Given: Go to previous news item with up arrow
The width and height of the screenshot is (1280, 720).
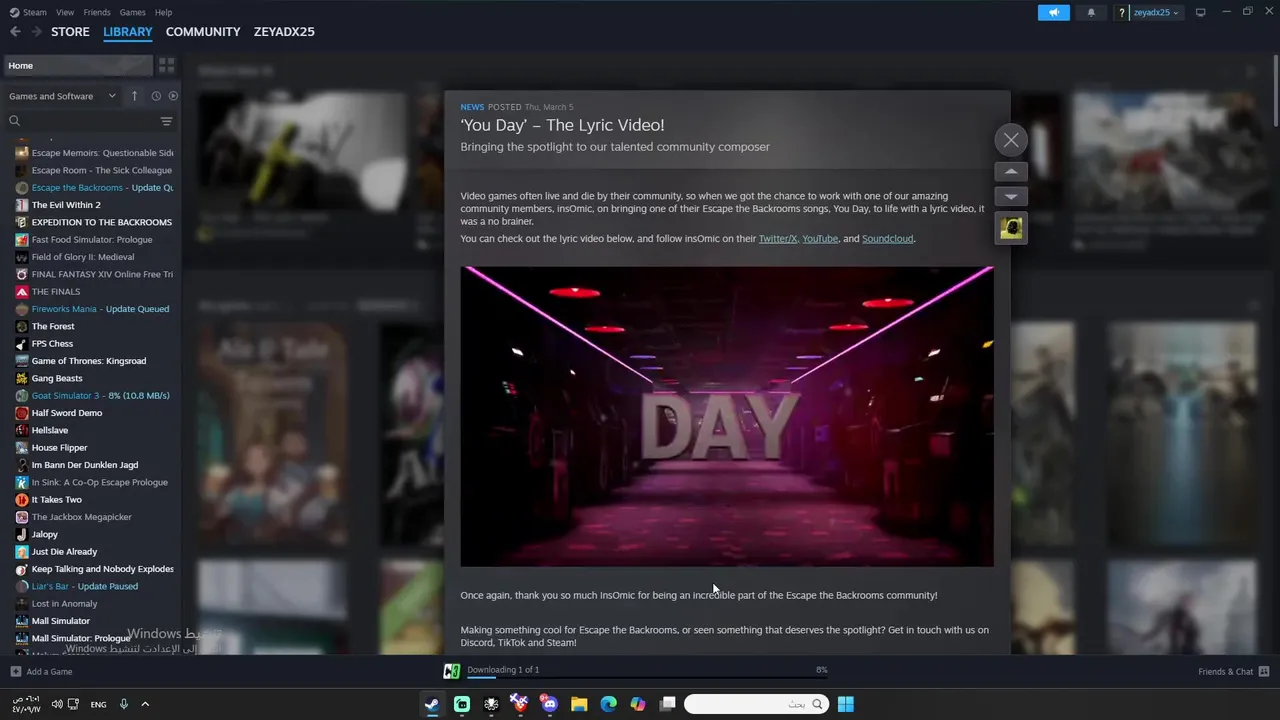Looking at the screenshot, I should [1011, 172].
